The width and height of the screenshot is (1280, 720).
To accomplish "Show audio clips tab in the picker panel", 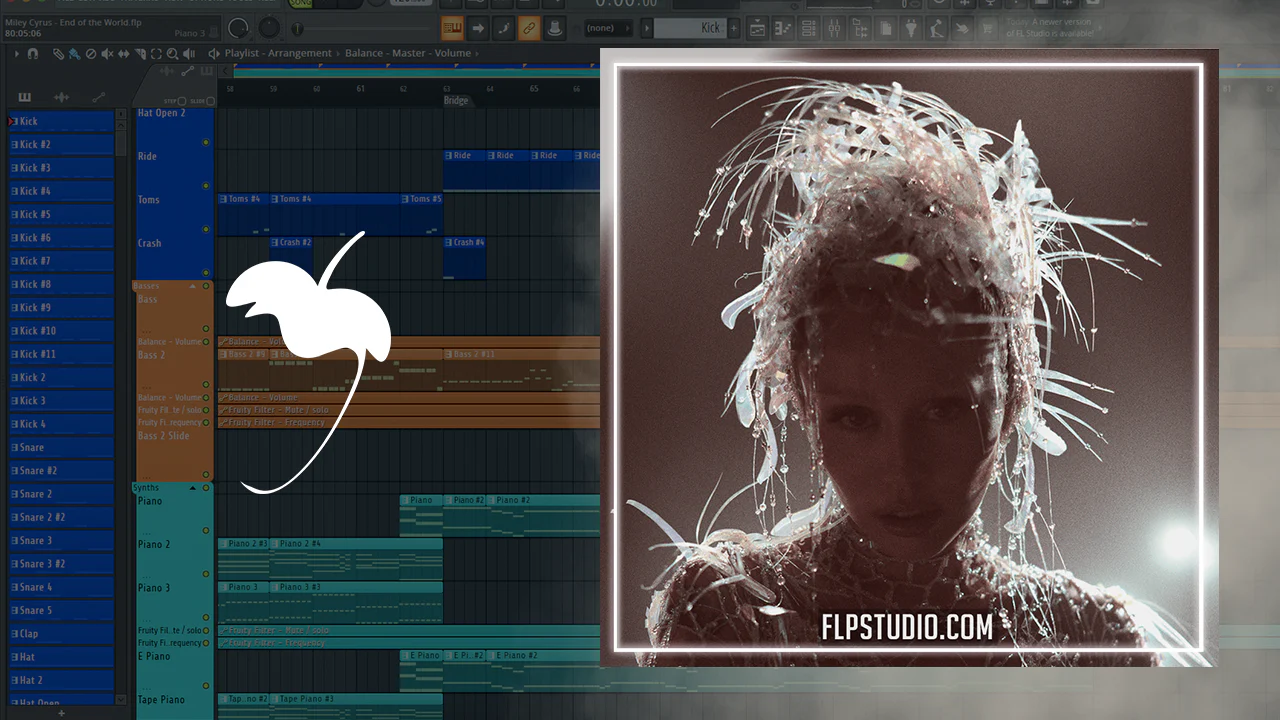I will pyautogui.click(x=61, y=97).
